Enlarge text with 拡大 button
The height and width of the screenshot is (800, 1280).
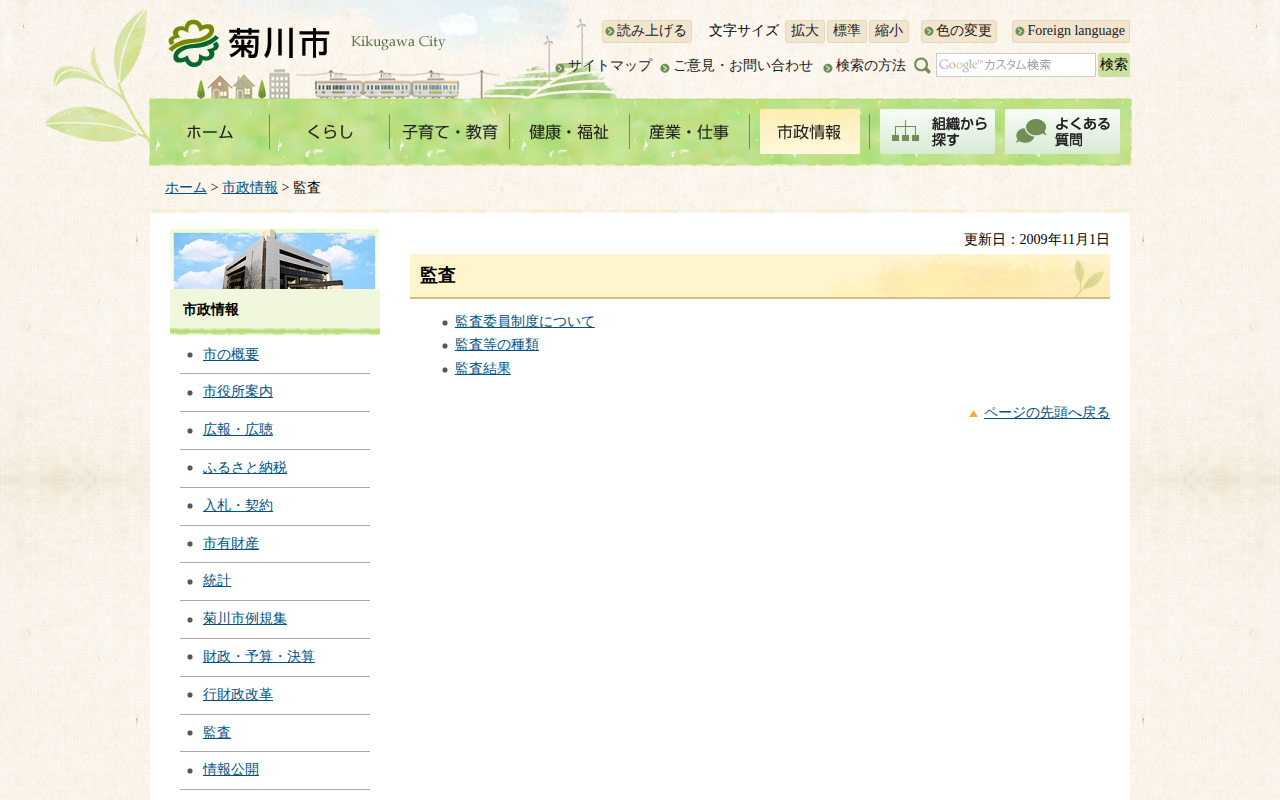(x=805, y=31)
